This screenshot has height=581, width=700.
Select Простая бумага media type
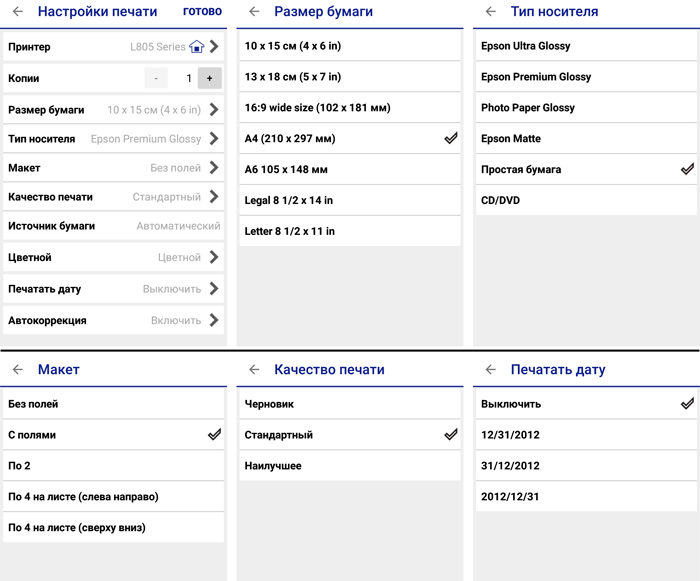[586, 169]
